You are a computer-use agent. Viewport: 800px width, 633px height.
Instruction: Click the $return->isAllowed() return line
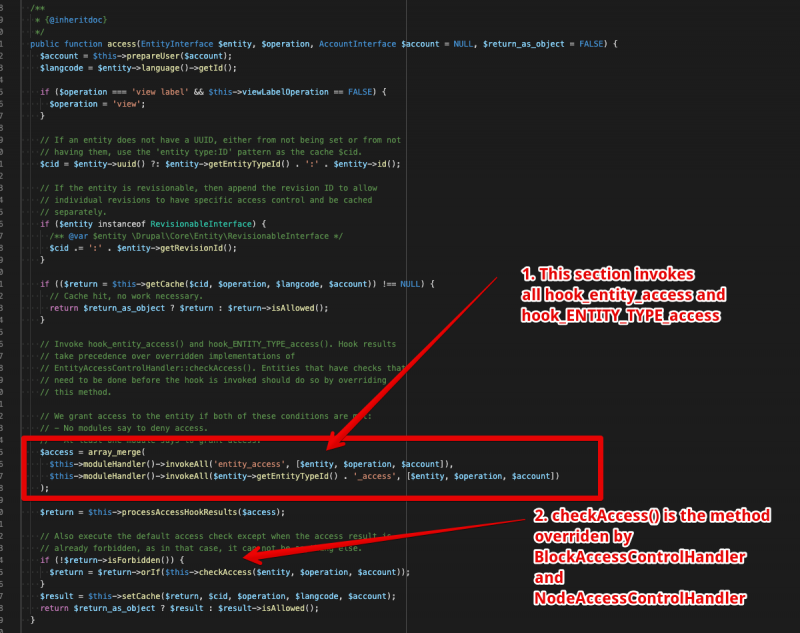[x=189, y=308]
